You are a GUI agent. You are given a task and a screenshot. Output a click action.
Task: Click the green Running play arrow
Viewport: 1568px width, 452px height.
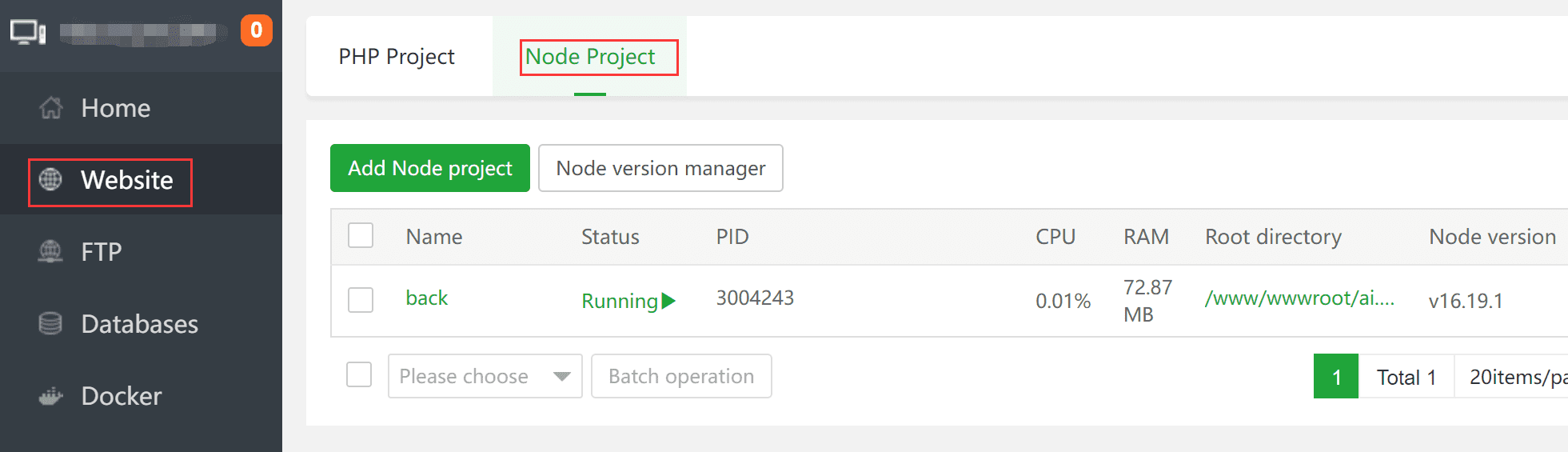tap(669, 301)
